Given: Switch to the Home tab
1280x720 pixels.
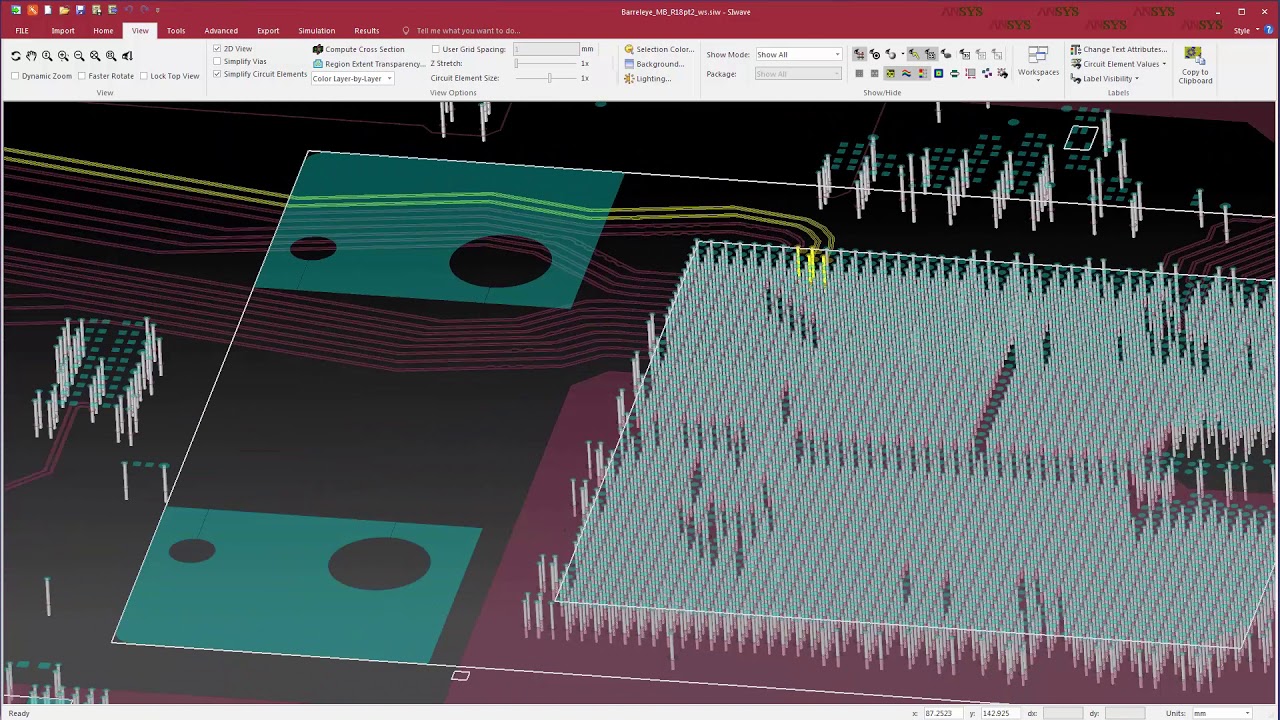Looking at the screenshot, I should pos(103,30).
